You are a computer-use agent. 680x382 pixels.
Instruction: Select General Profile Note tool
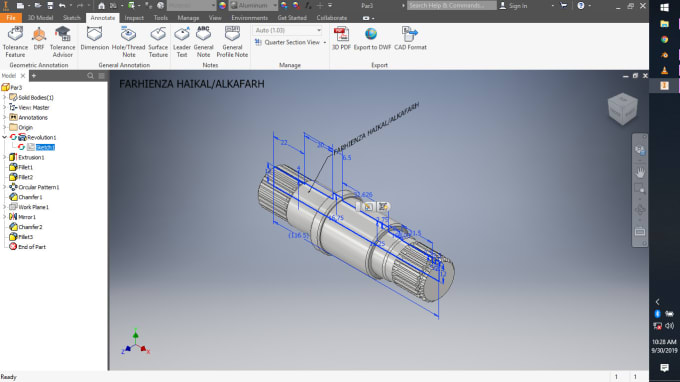click(x=232, y=42)
